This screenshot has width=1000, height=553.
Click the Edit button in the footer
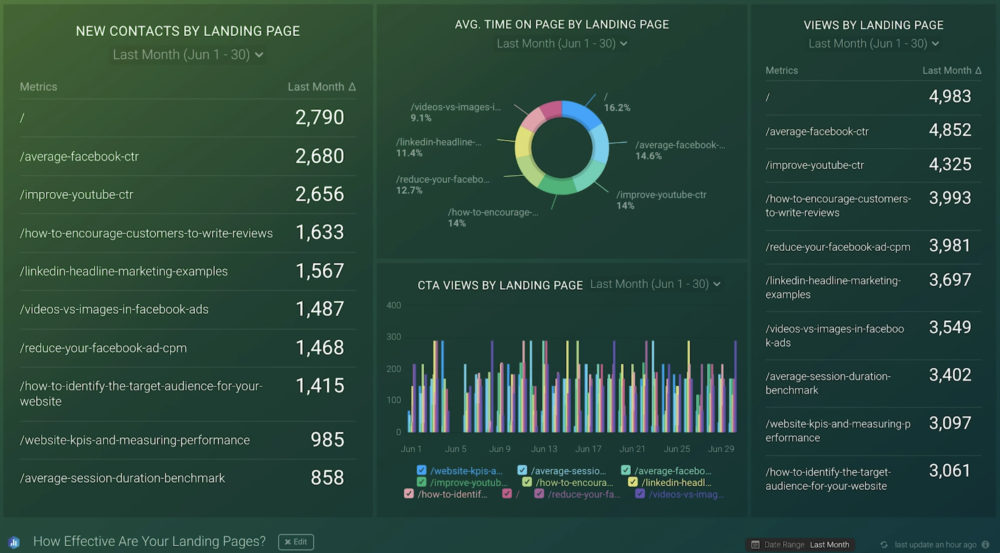pyautogui.click(x=295, y=542)
